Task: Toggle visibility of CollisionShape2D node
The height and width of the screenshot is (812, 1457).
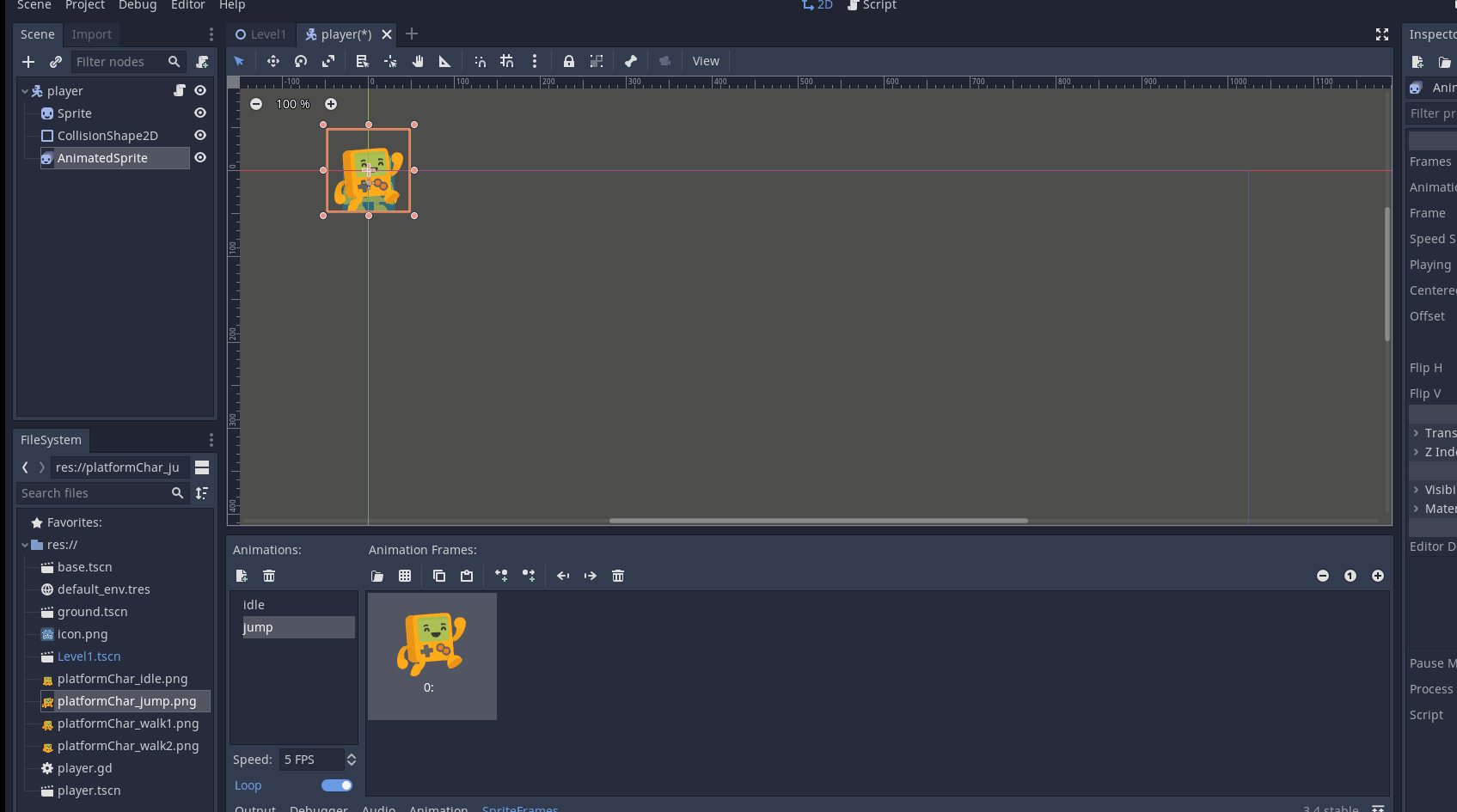Action: 200,135
